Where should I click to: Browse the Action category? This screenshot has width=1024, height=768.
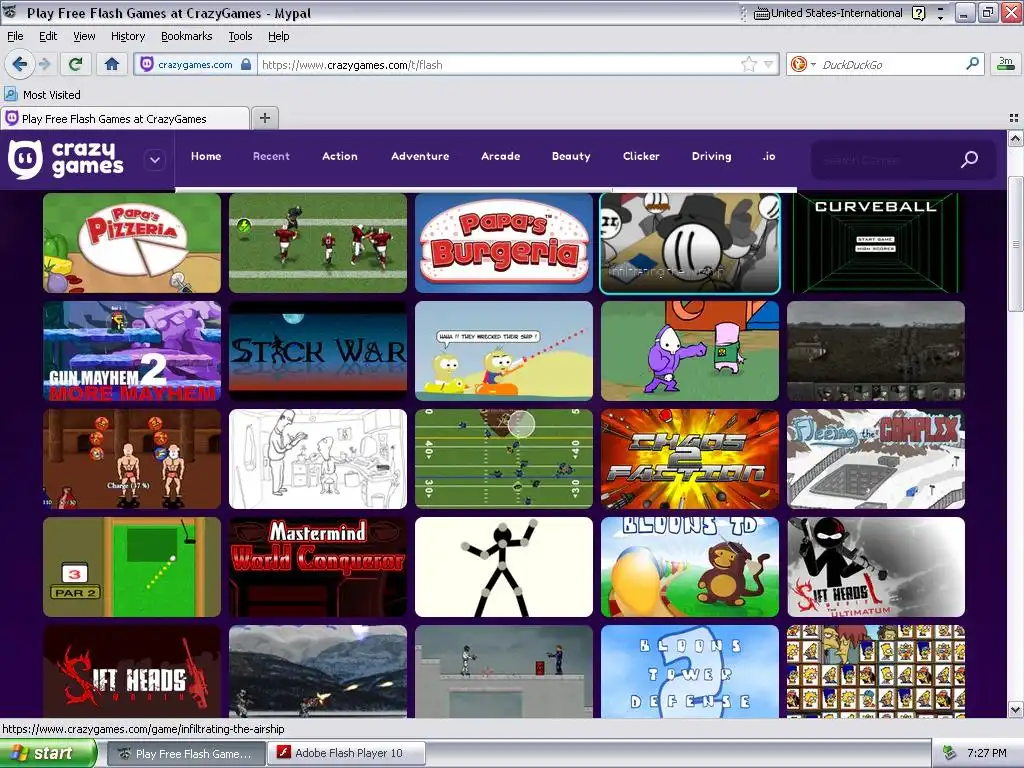[340, 156]
